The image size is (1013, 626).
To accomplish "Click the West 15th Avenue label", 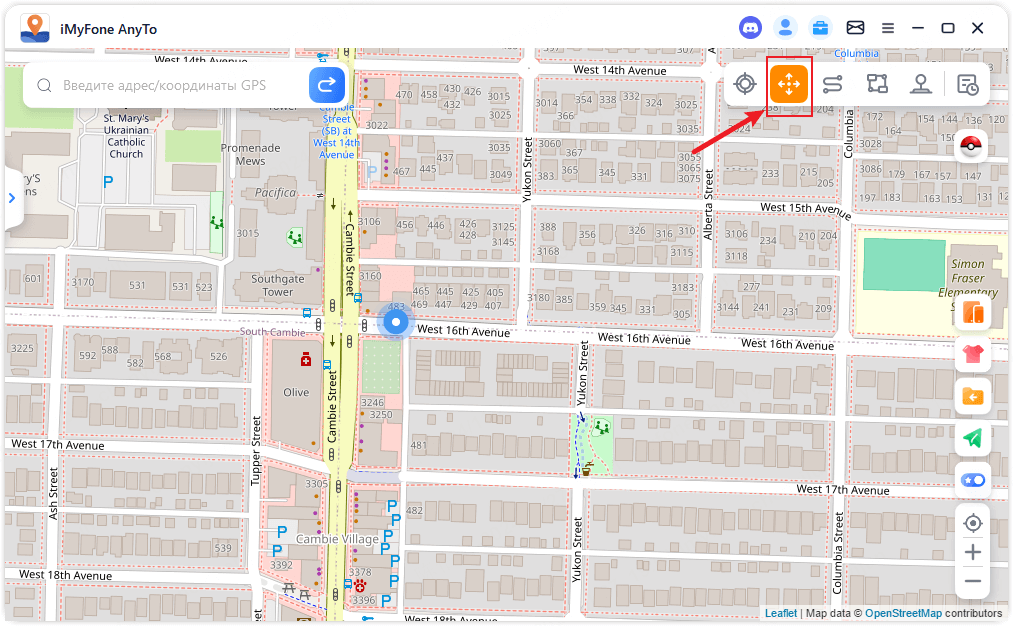I will [x=806, y=210].
